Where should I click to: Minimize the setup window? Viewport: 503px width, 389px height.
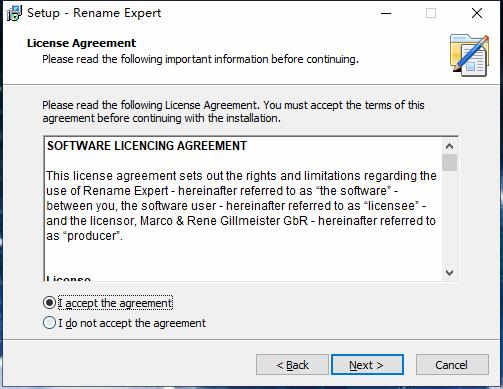click(x=386, y=13)
